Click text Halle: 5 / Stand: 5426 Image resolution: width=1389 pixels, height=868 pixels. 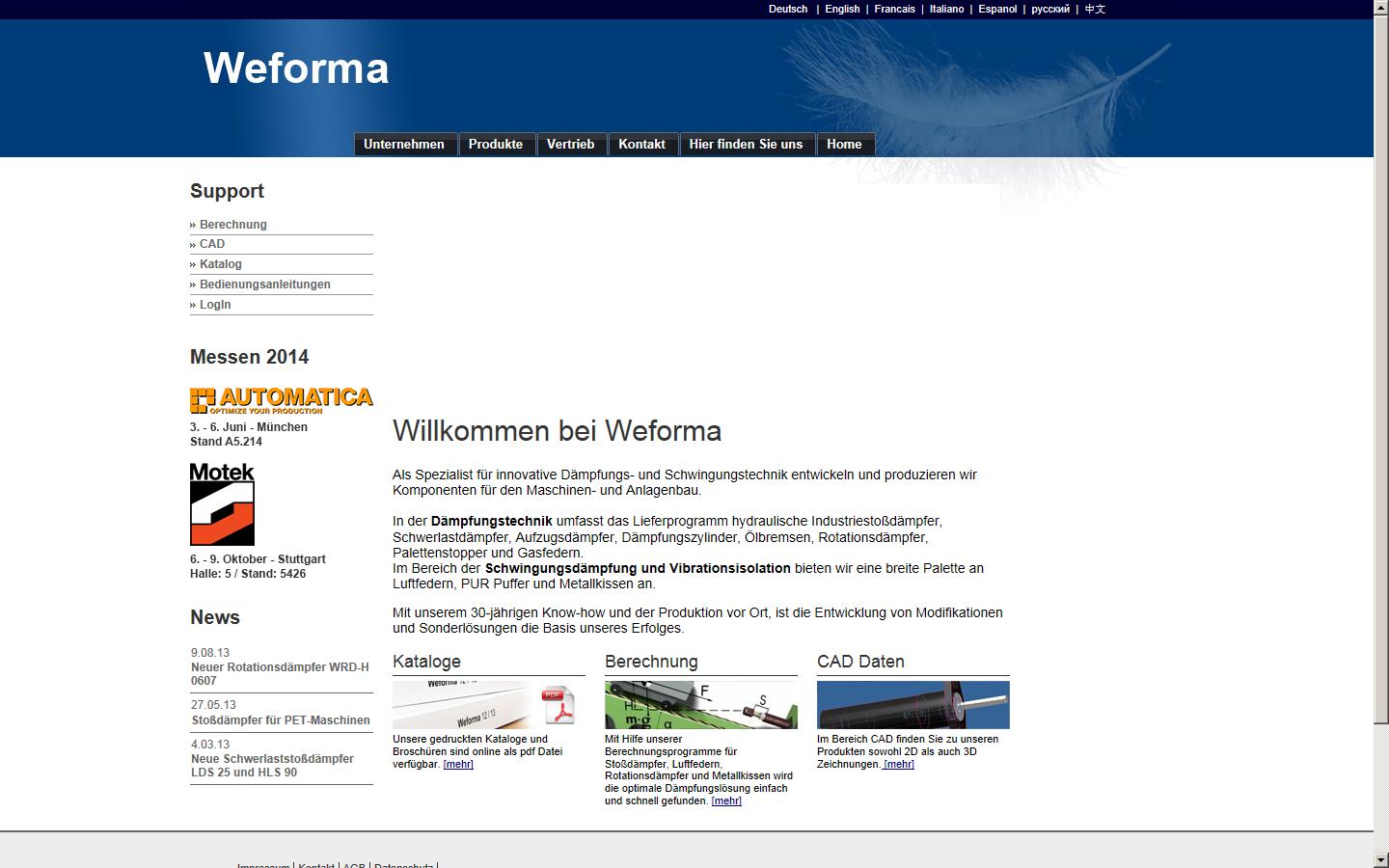(248, 574)
